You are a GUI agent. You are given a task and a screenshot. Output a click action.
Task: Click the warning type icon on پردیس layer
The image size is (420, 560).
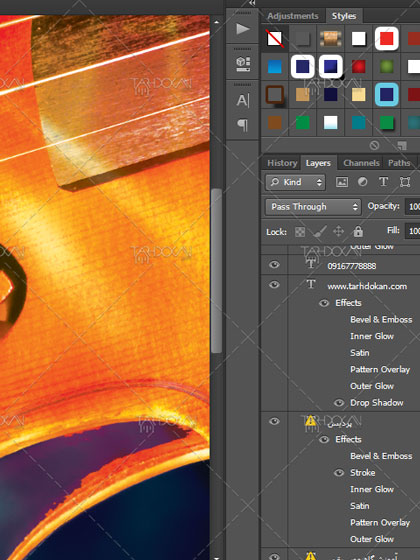tap(311, 421)
